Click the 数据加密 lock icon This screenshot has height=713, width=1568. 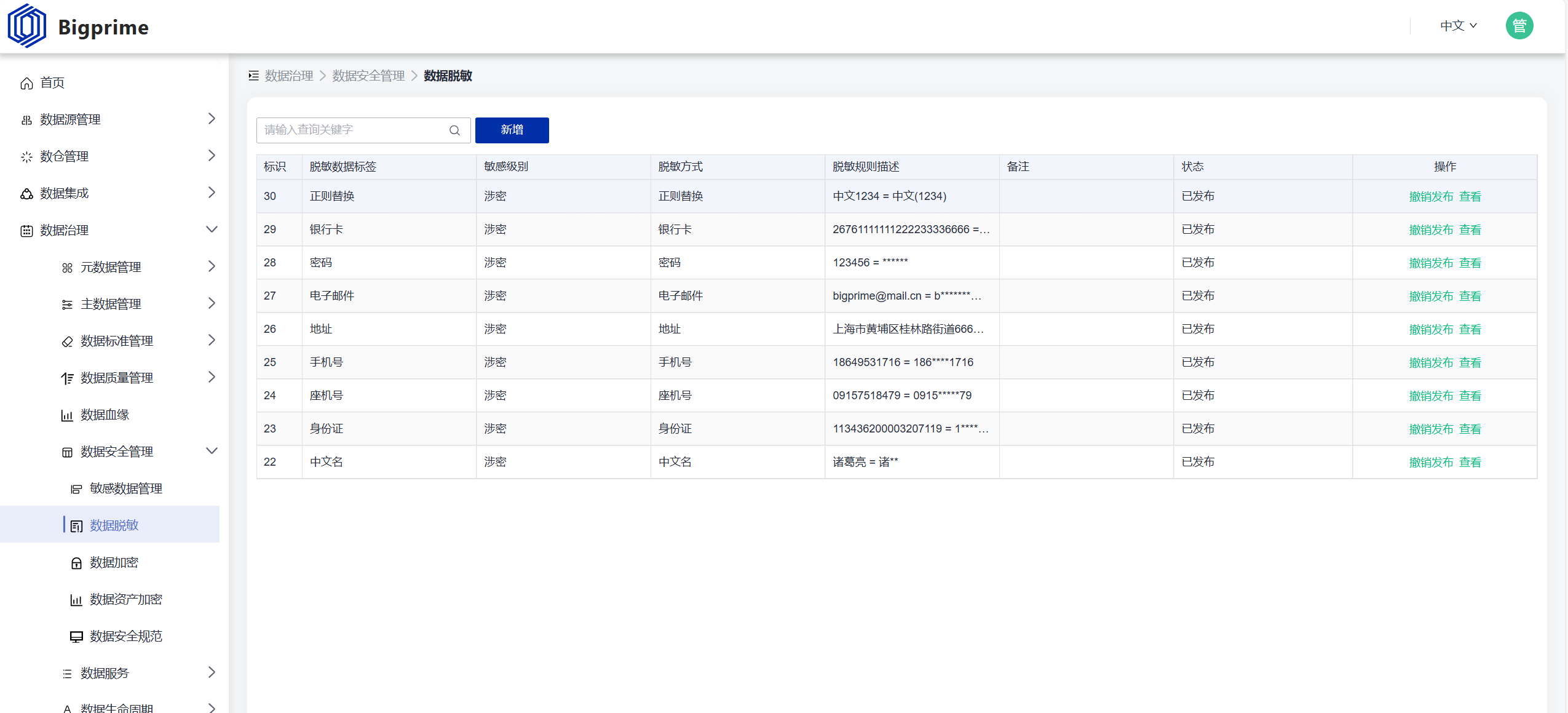[76, 563]
